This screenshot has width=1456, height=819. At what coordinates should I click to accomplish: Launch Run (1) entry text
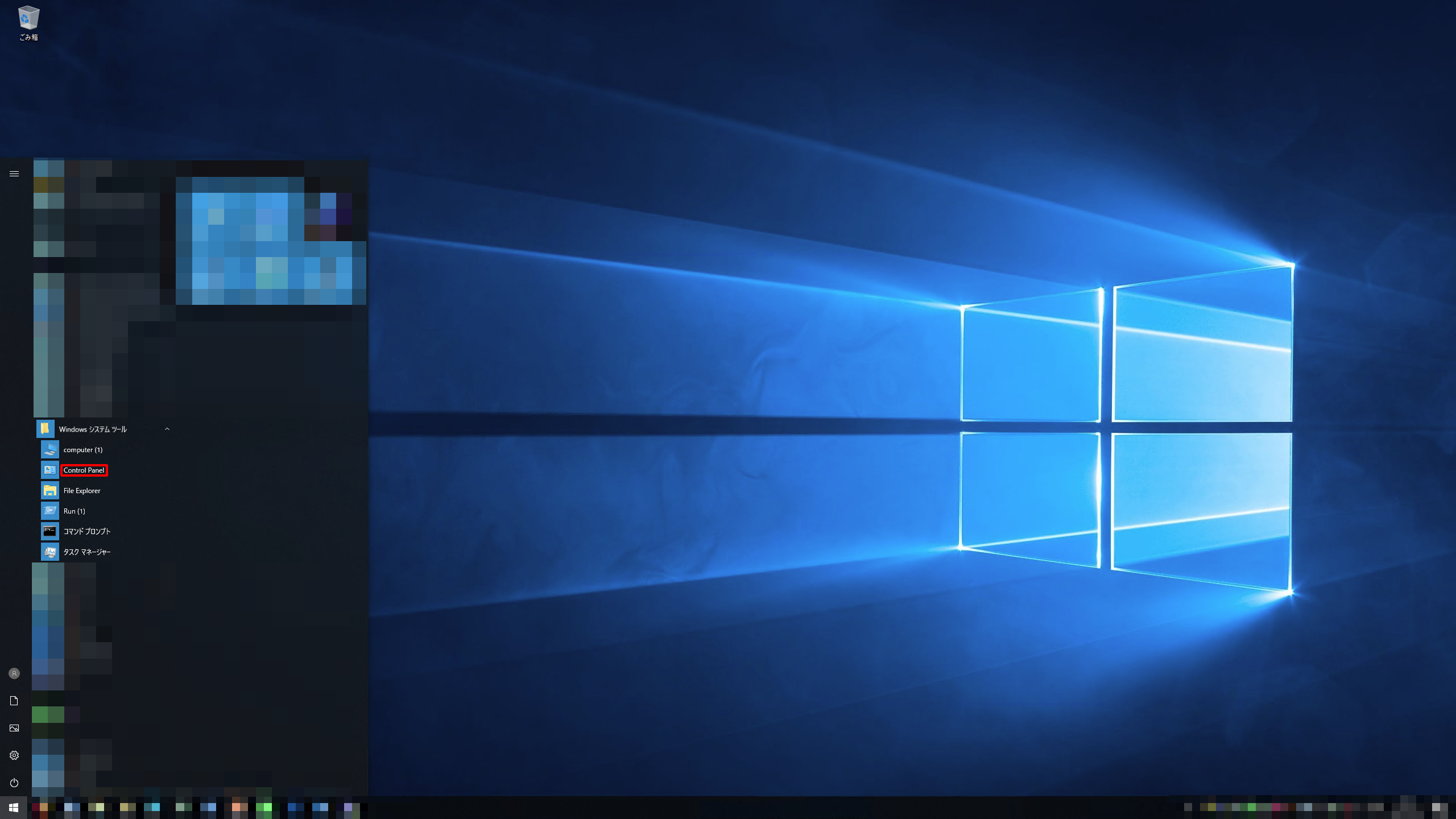75,511
